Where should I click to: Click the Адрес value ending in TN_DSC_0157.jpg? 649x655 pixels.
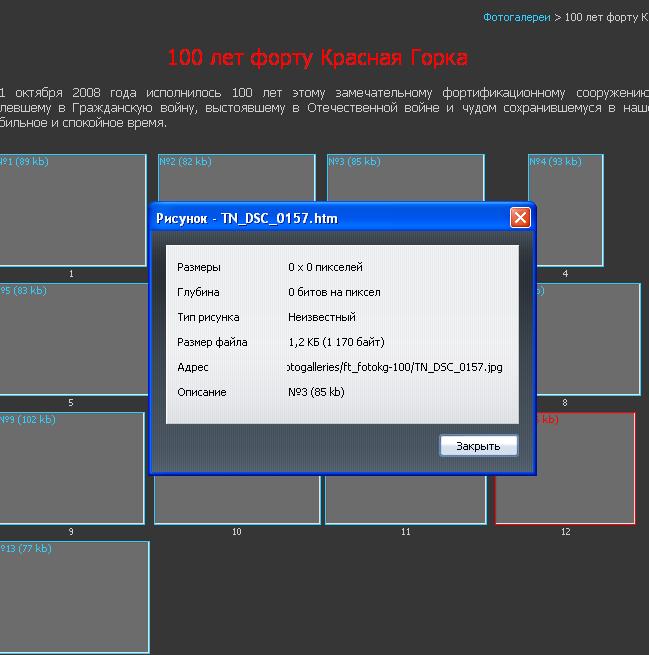(x=394, y=367)
